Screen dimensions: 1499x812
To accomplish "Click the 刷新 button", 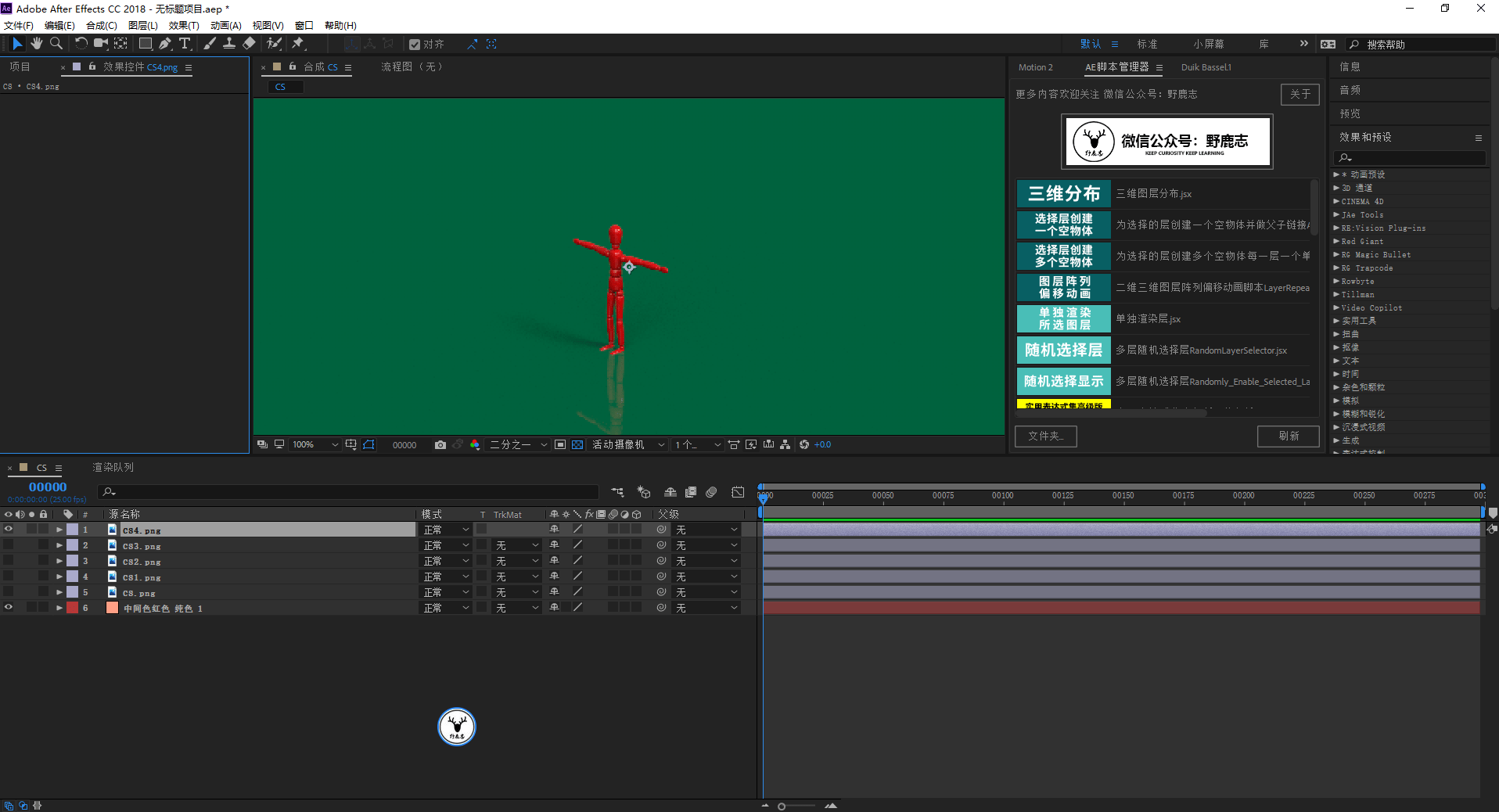I will [x=1288, y=437].
